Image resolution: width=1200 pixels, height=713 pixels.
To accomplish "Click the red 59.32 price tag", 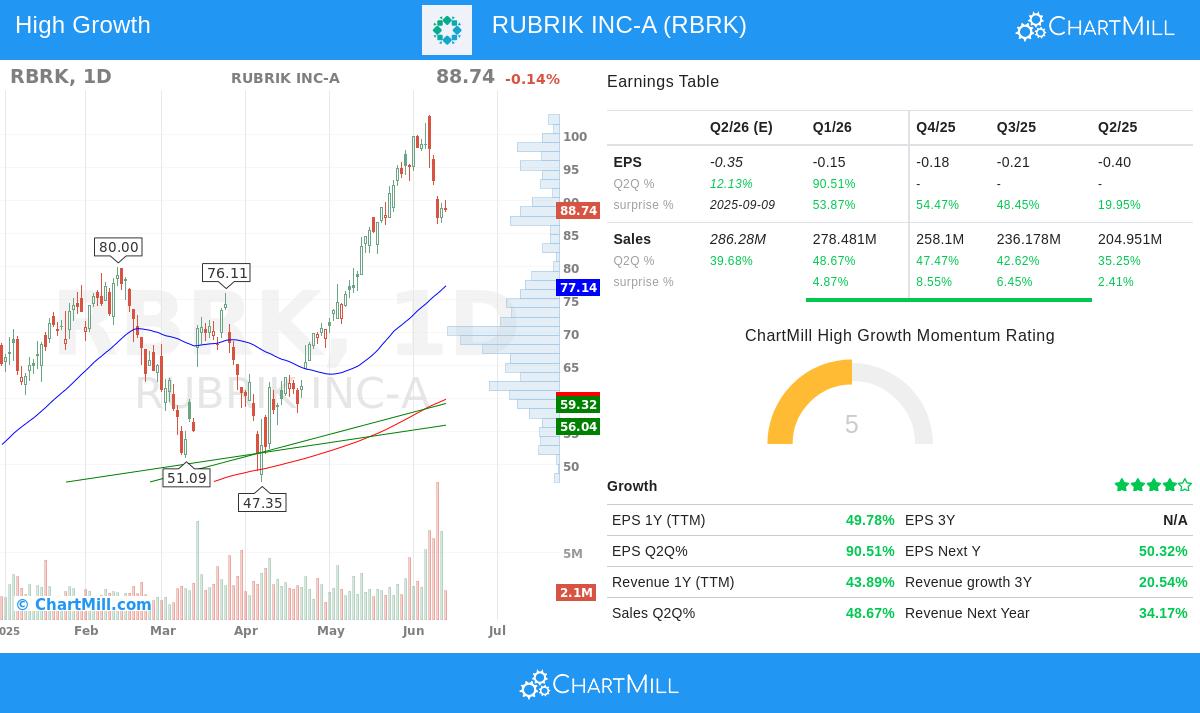I will (x=578, y=404).
